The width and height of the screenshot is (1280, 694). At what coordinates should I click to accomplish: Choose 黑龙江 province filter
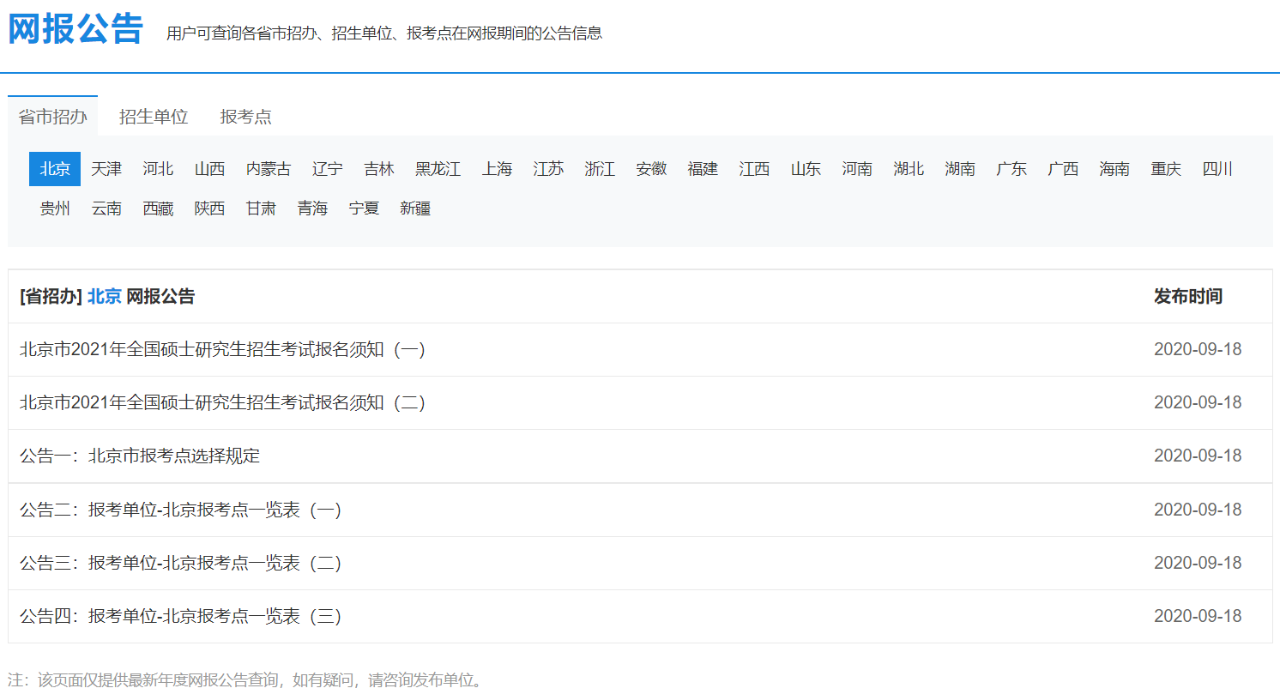click(x=438, y=169)
